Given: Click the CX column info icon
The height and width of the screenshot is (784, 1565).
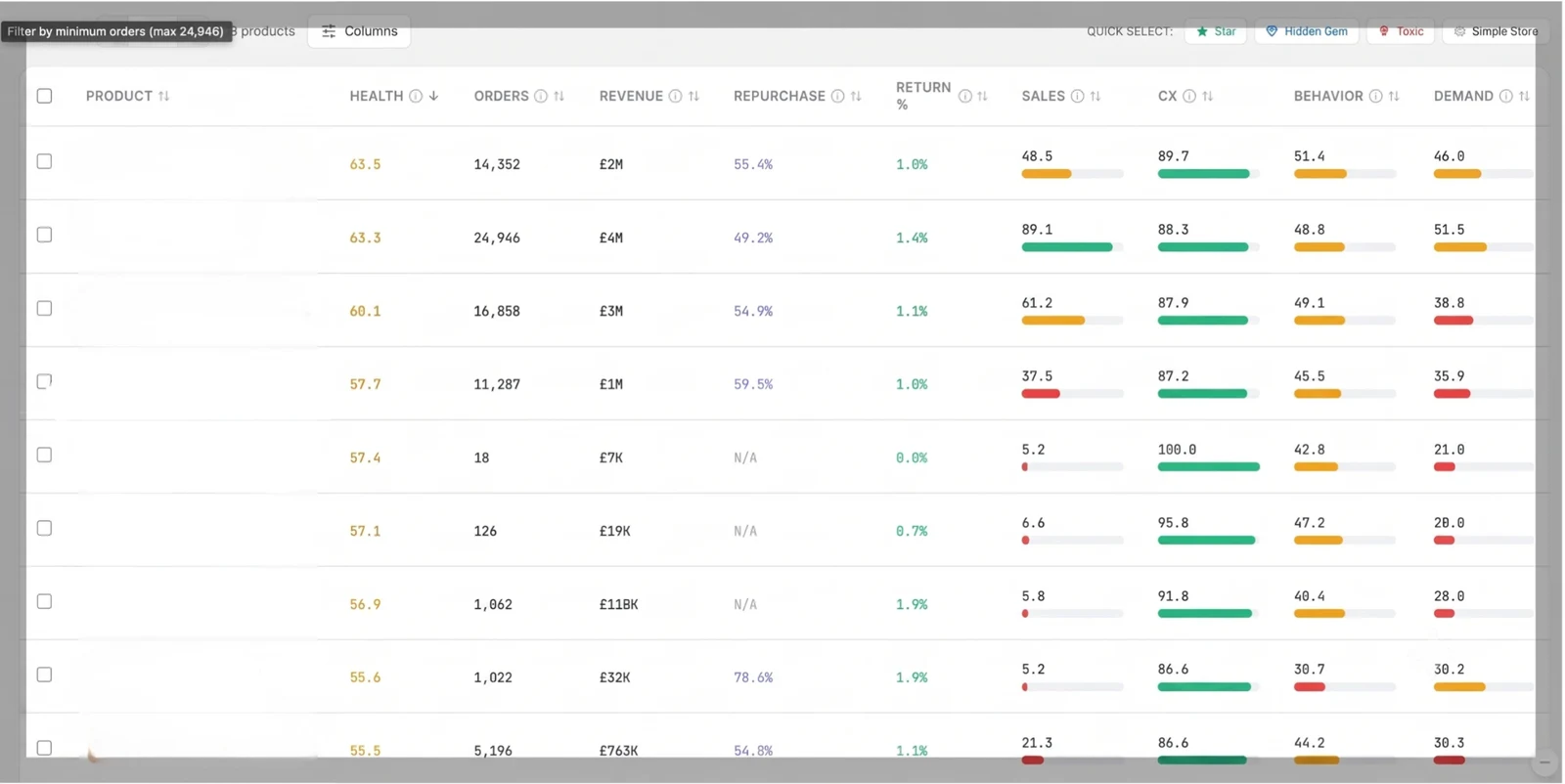Looking at the screenshot, I should click(1189, 96).
